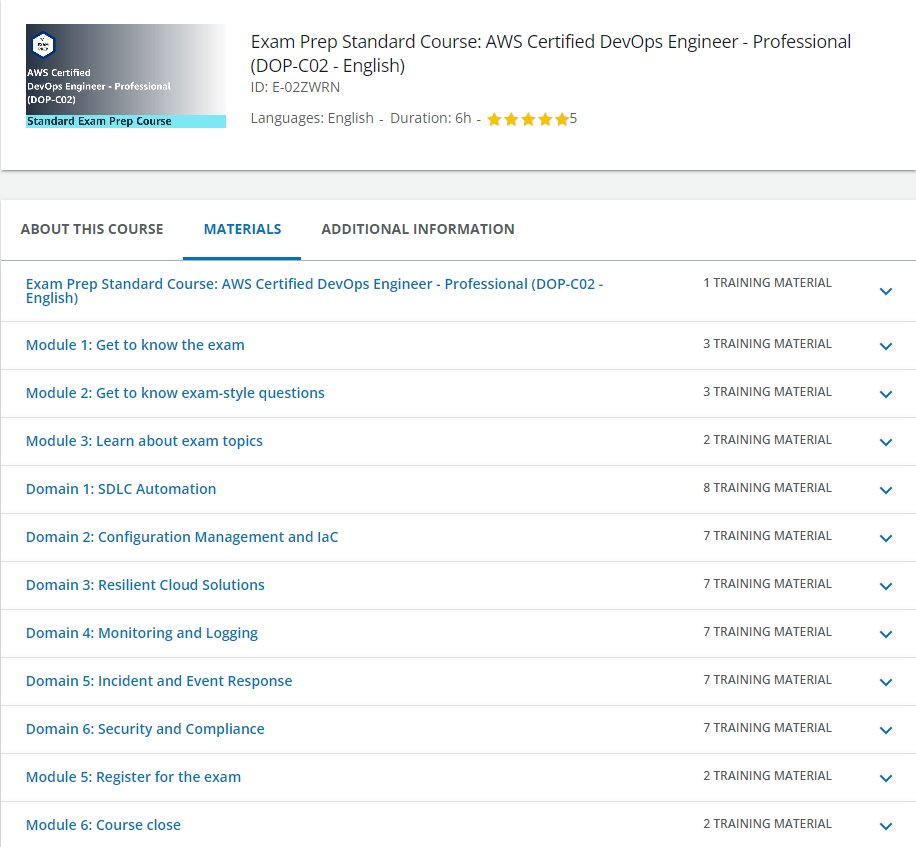
Task: Click 1 TRAINING MATERIAL count in first row
Action: tap(767, 283)
